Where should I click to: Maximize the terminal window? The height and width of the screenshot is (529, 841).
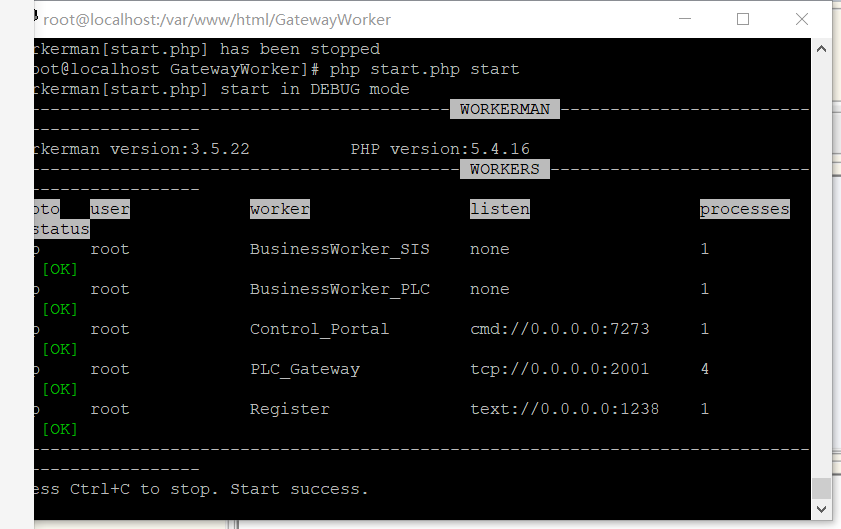coord(743,19)
